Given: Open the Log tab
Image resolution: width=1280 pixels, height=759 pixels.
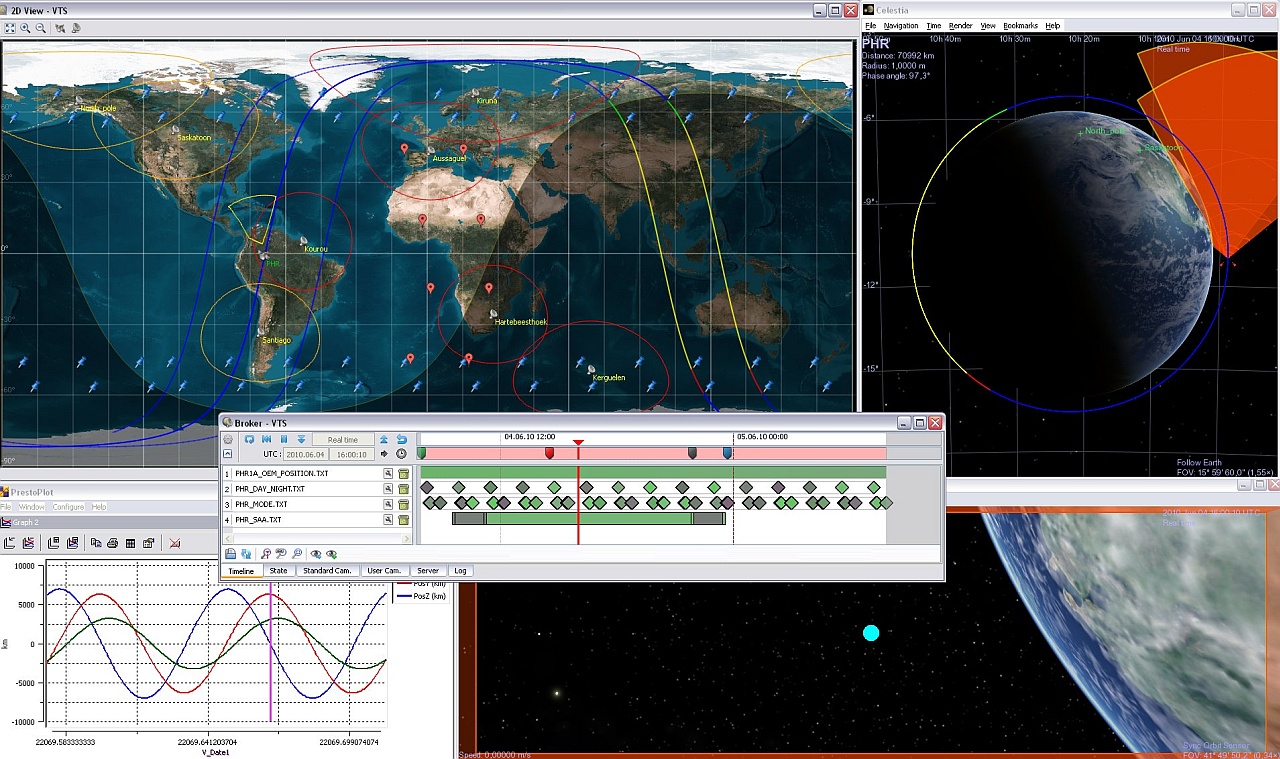Looking at the screenshot, I should [460, 571].
